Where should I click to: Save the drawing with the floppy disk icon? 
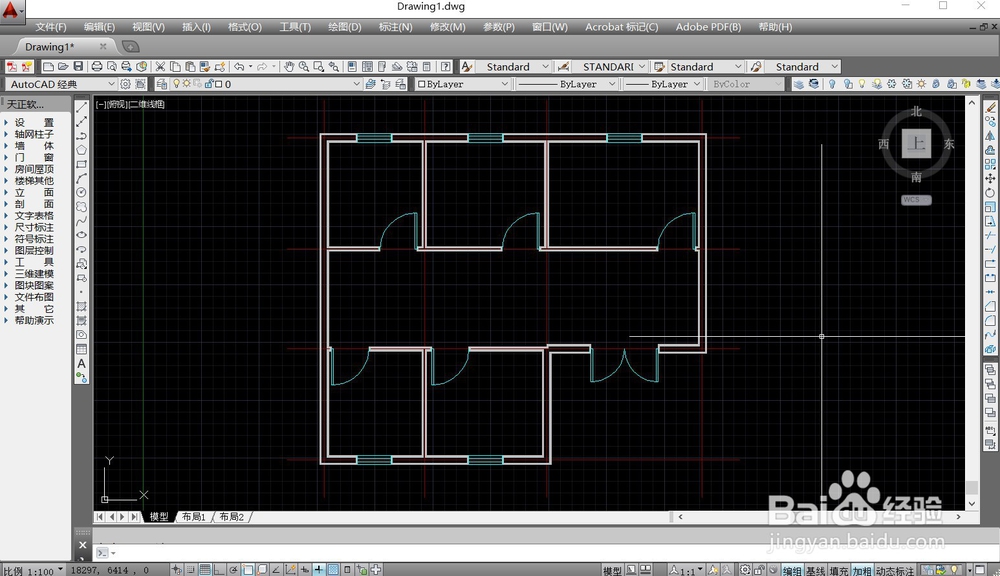[78, 66]
